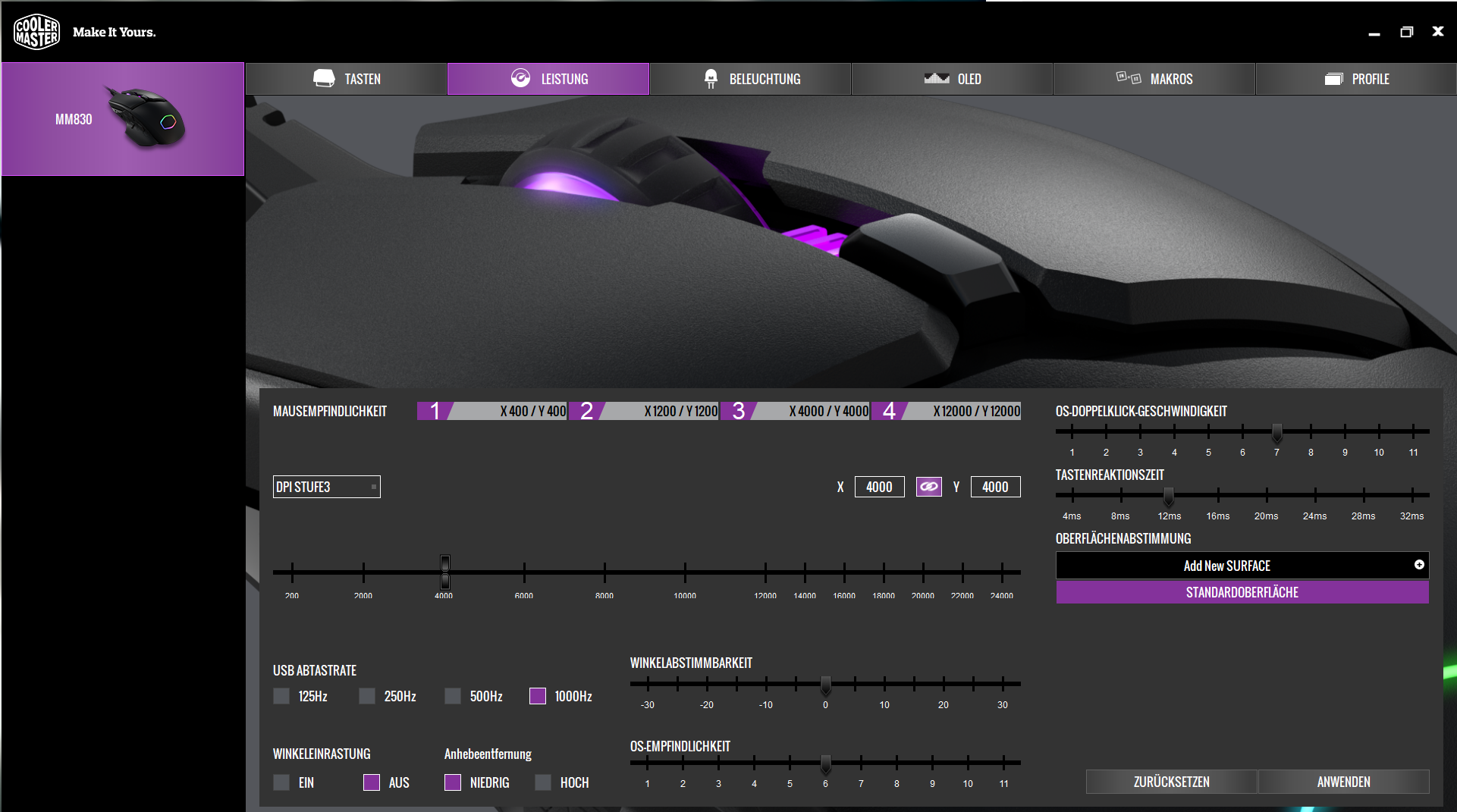
Task: Select DPI stage 4 X12000/Y12000
Action: click(947, 411)
